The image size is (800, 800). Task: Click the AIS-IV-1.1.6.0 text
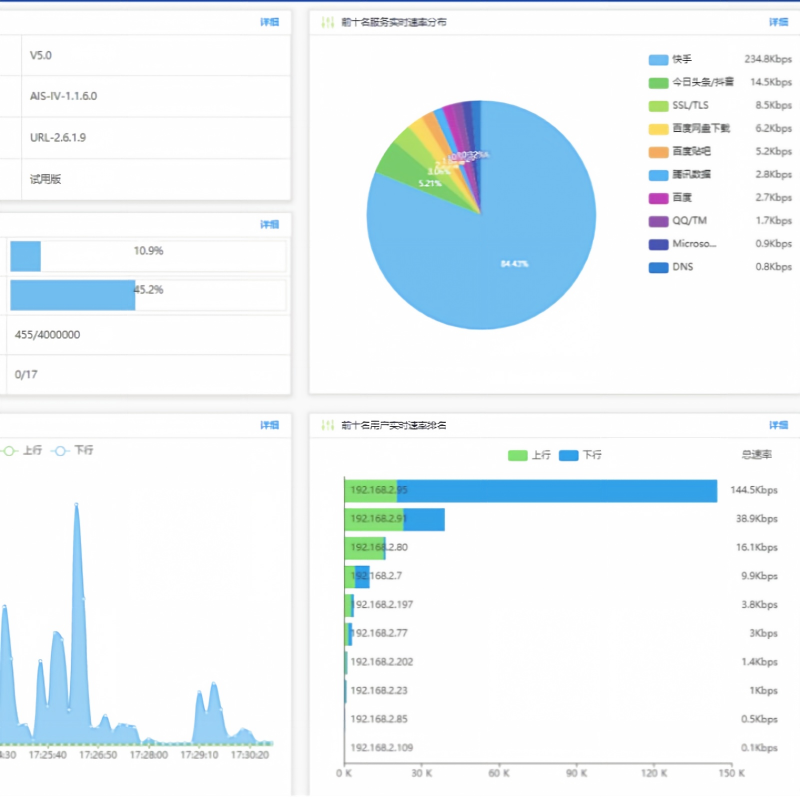pyautogui.click(x=63, y=96)
